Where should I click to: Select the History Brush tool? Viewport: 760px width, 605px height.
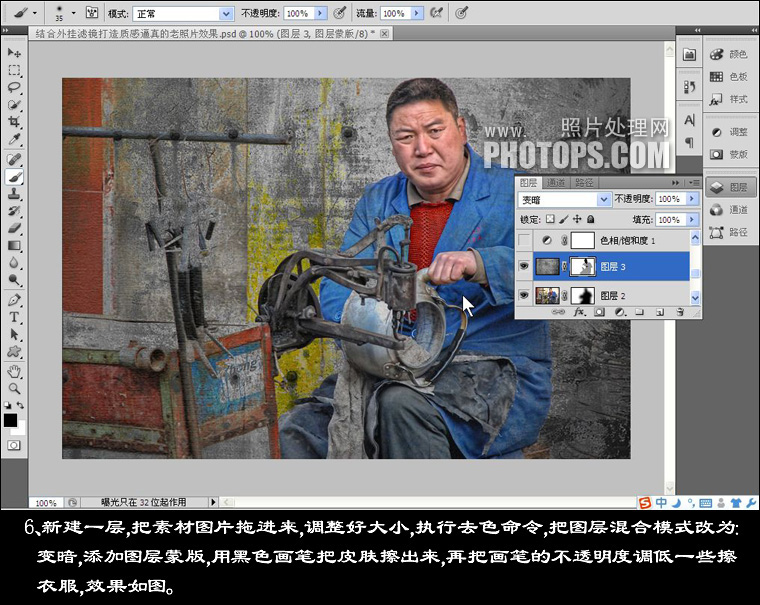pos(14,211)
